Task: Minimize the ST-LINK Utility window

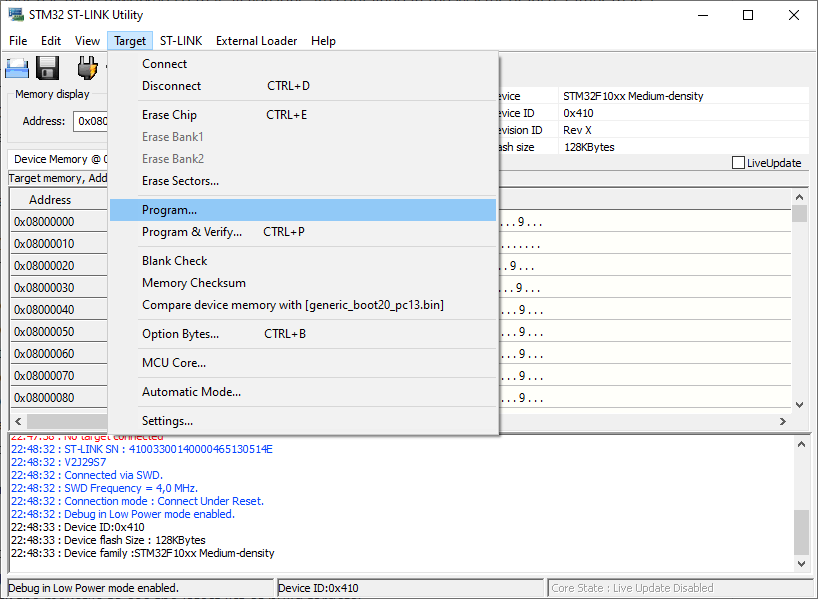Action: coord(703,15)
